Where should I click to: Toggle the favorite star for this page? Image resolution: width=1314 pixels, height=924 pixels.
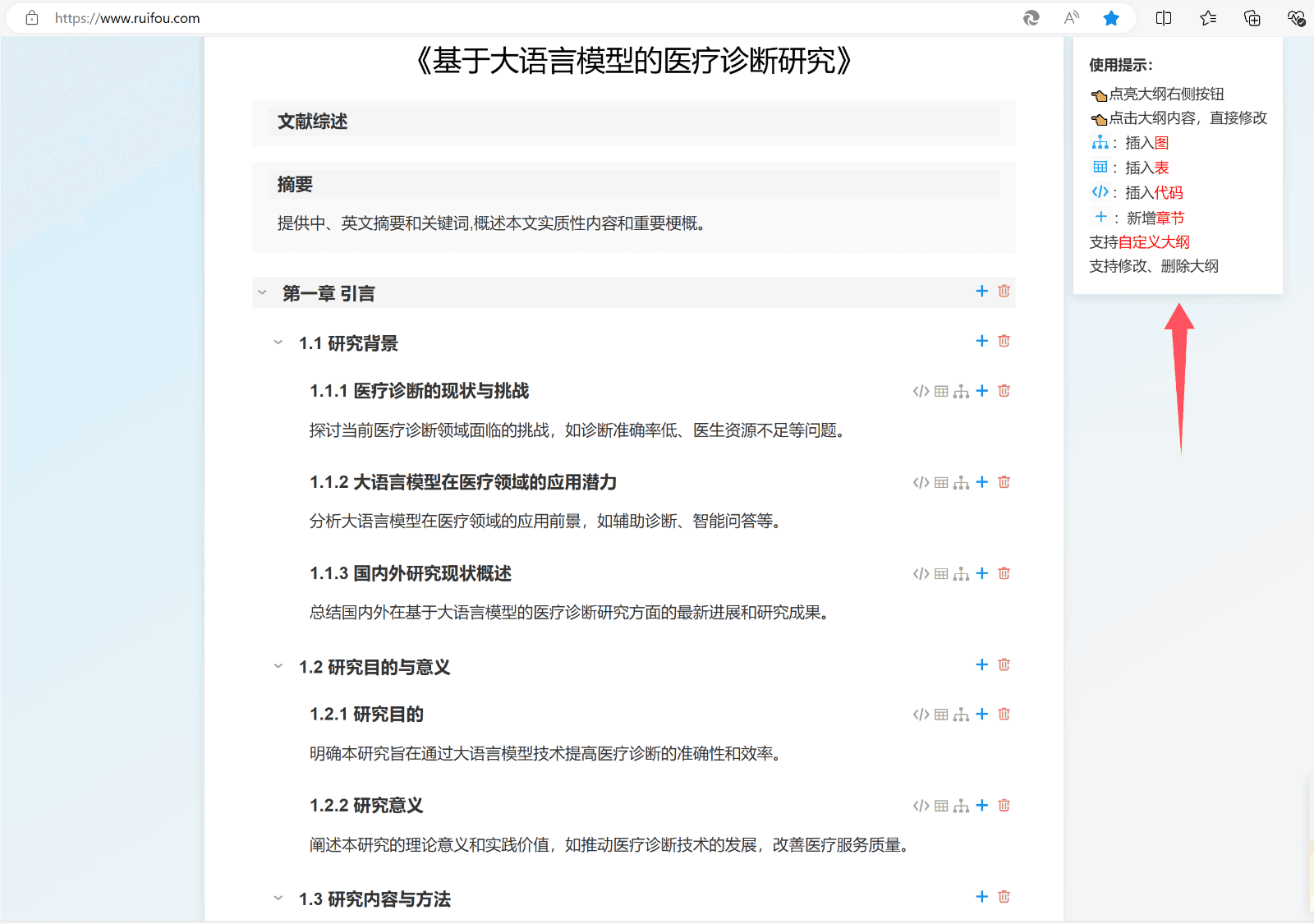click(1111, 18)
